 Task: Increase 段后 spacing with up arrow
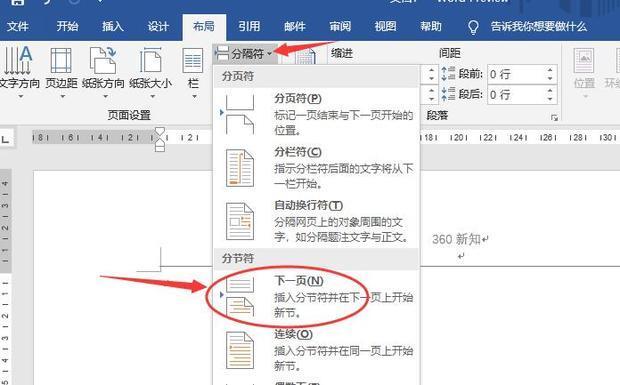coord(550,91)
